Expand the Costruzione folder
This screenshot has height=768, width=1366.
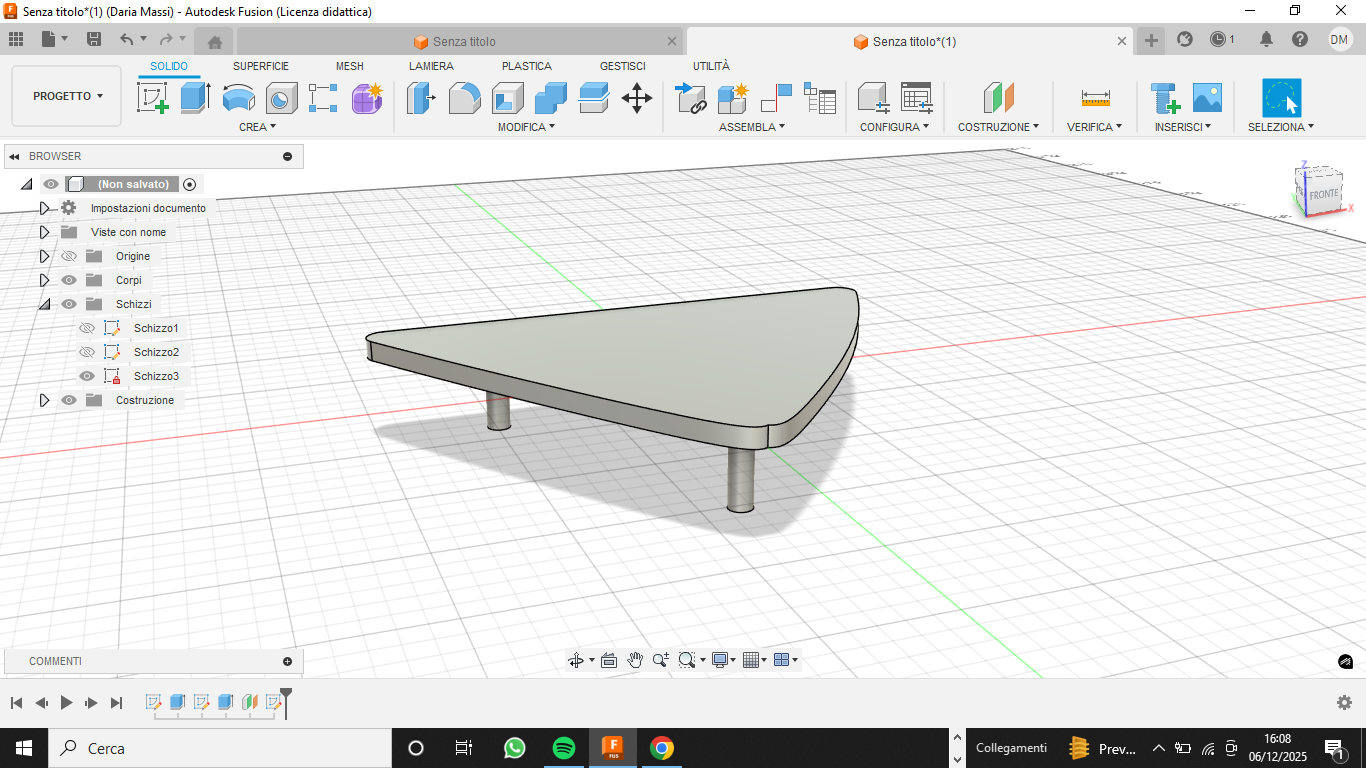(44, 400)
